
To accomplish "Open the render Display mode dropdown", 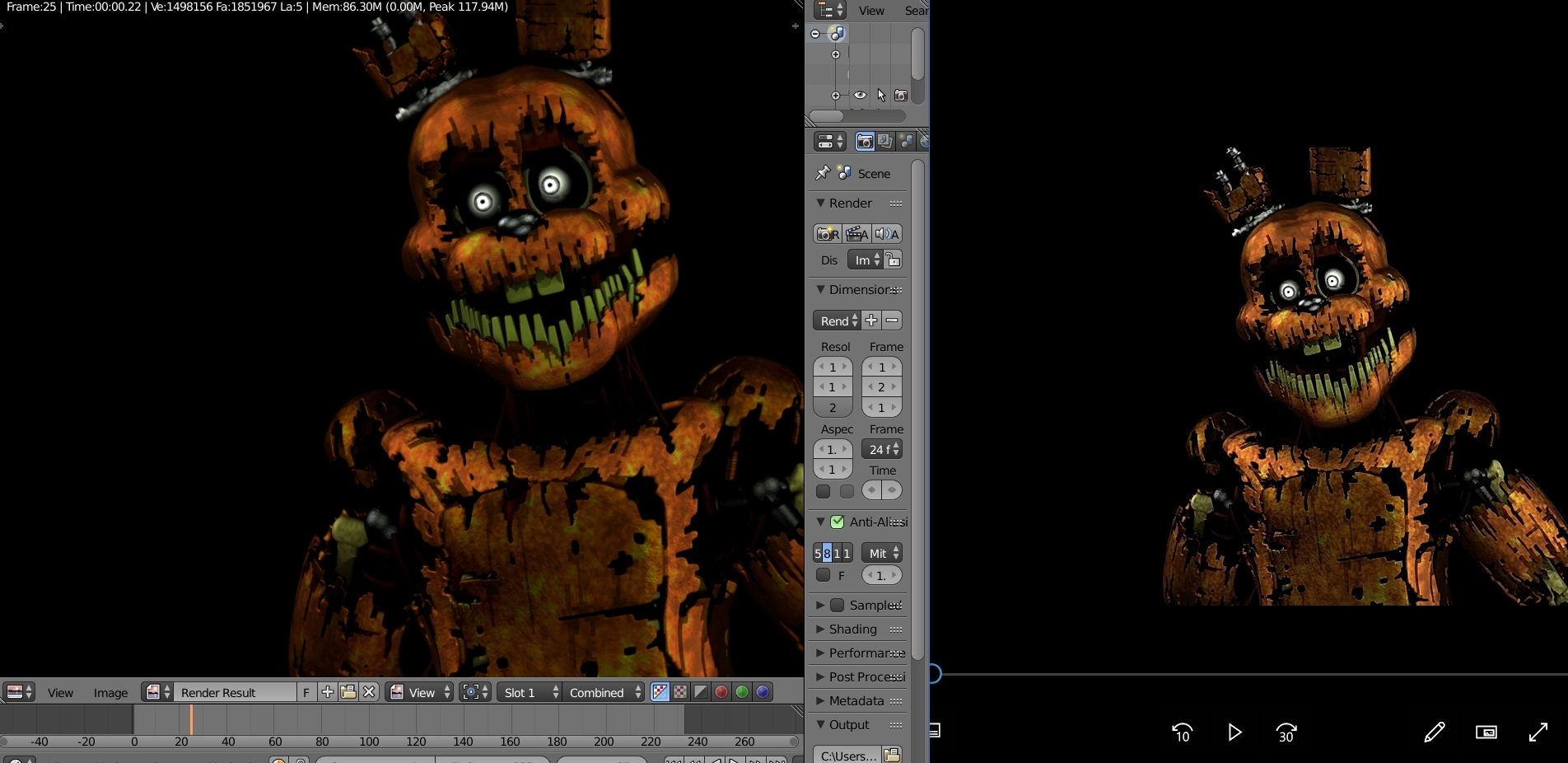I will click(x=865, y=260).
